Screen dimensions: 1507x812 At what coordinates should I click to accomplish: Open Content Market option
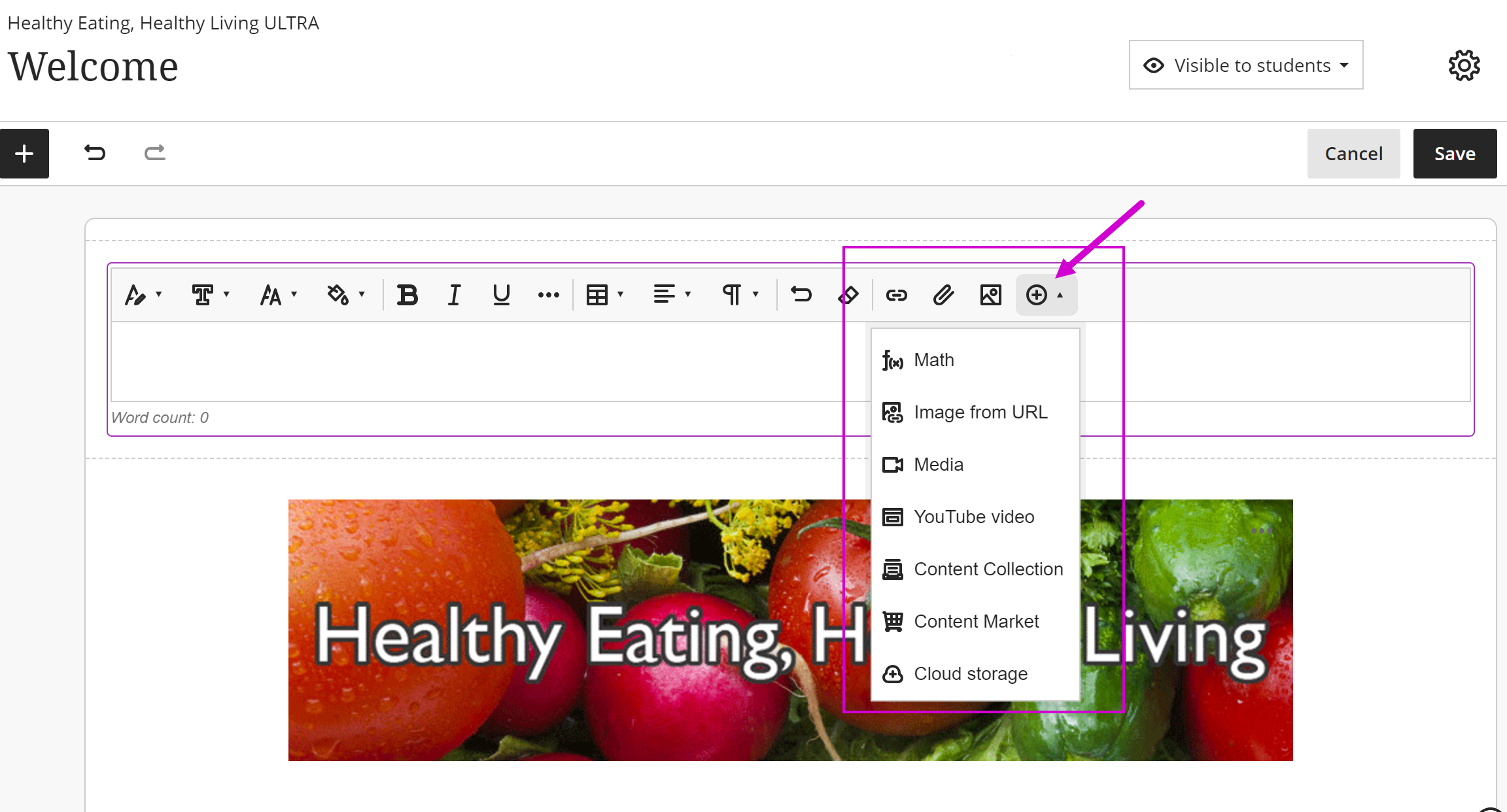[975, 622]
